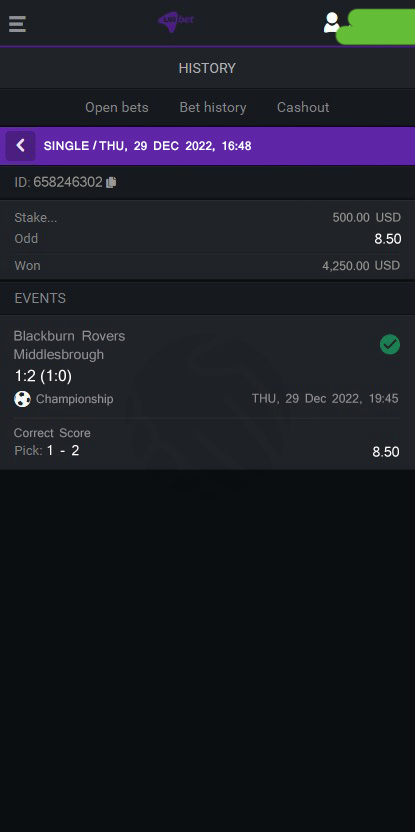Viewport: 415px width, 832px height.
Task: Click the green balance button
Action: point(376,27)
